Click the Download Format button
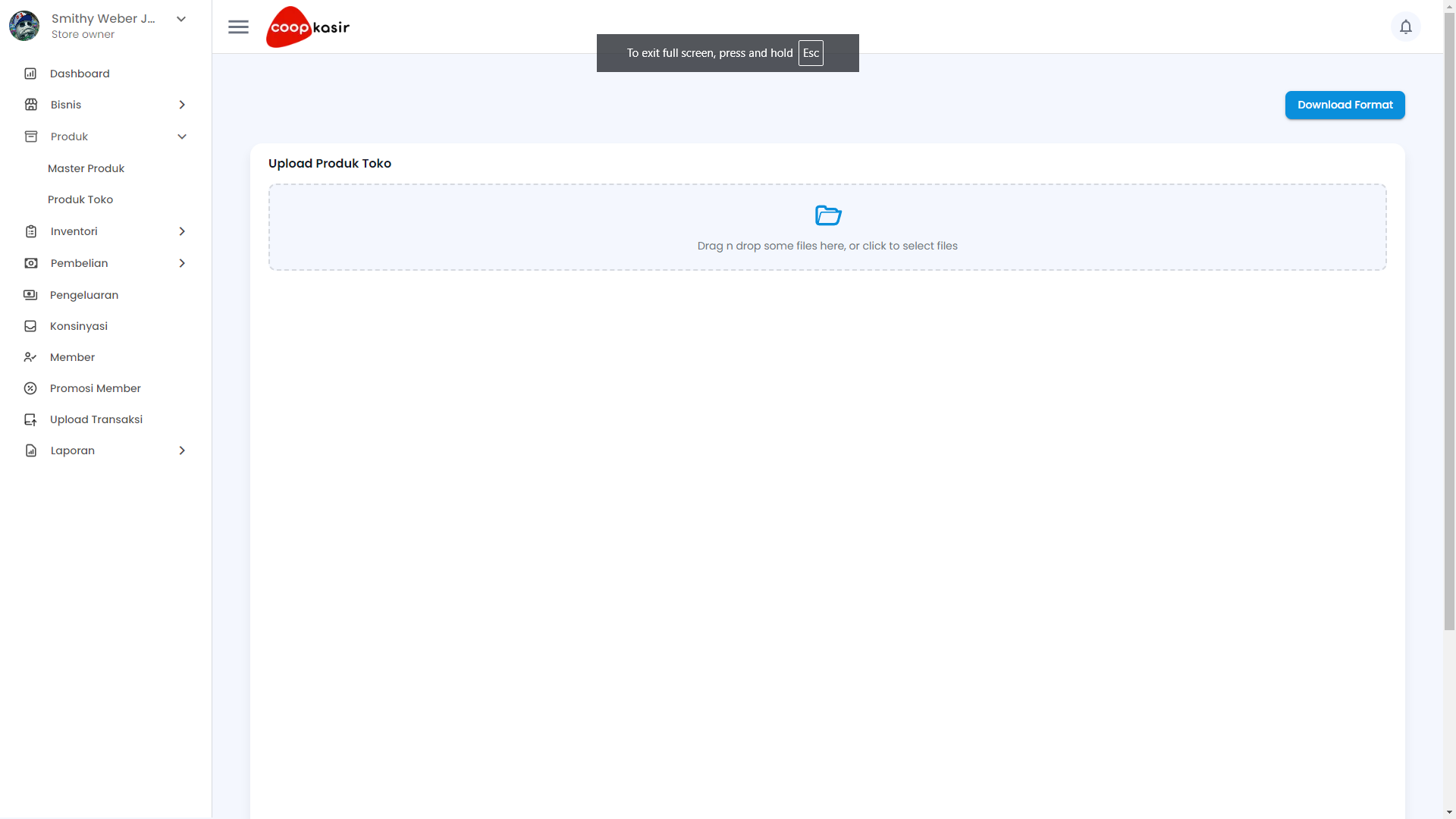The height and width of the screenshot is (819, 1456). tap(1345, 105)
